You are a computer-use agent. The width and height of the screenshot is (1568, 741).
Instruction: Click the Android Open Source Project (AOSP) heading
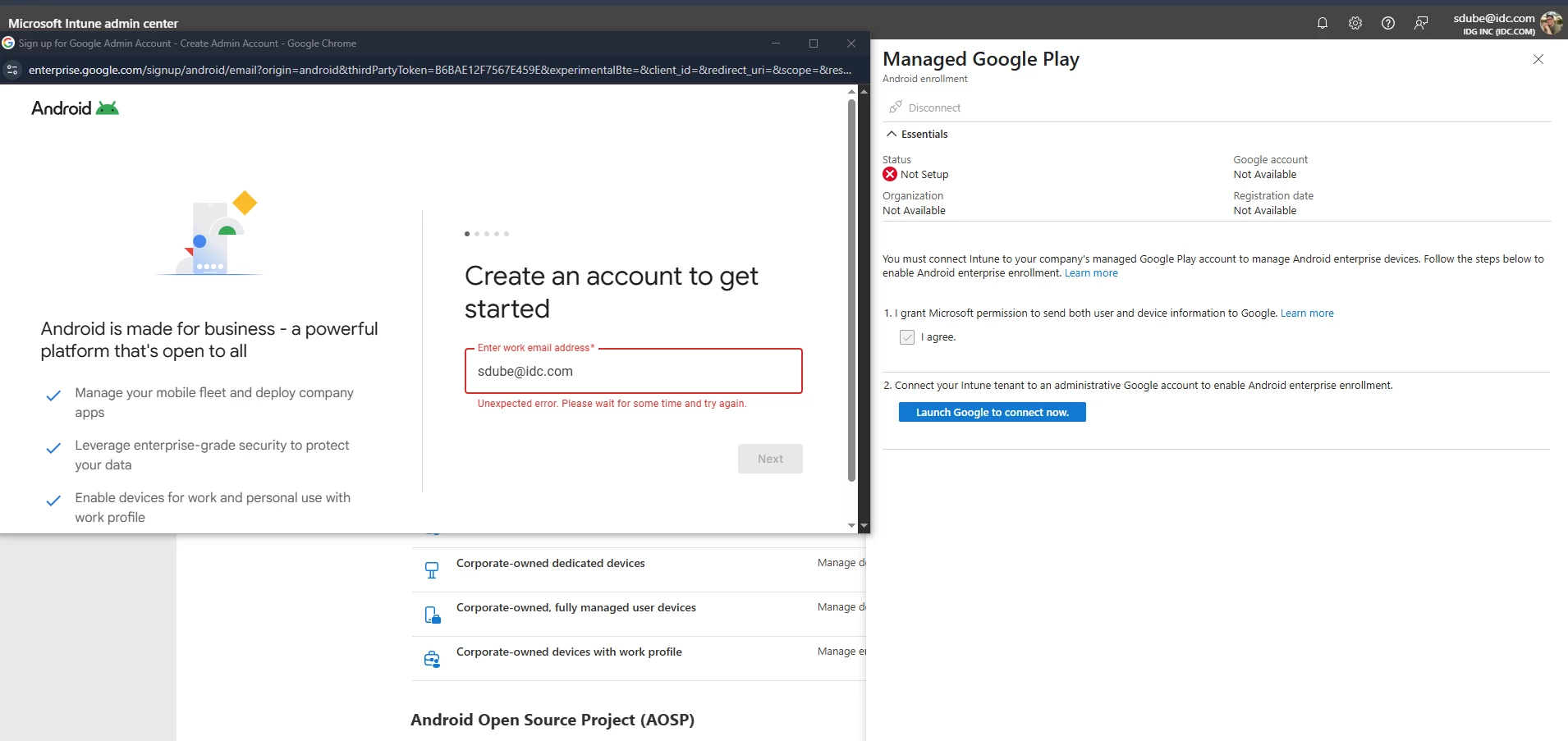tap(552, 720)
